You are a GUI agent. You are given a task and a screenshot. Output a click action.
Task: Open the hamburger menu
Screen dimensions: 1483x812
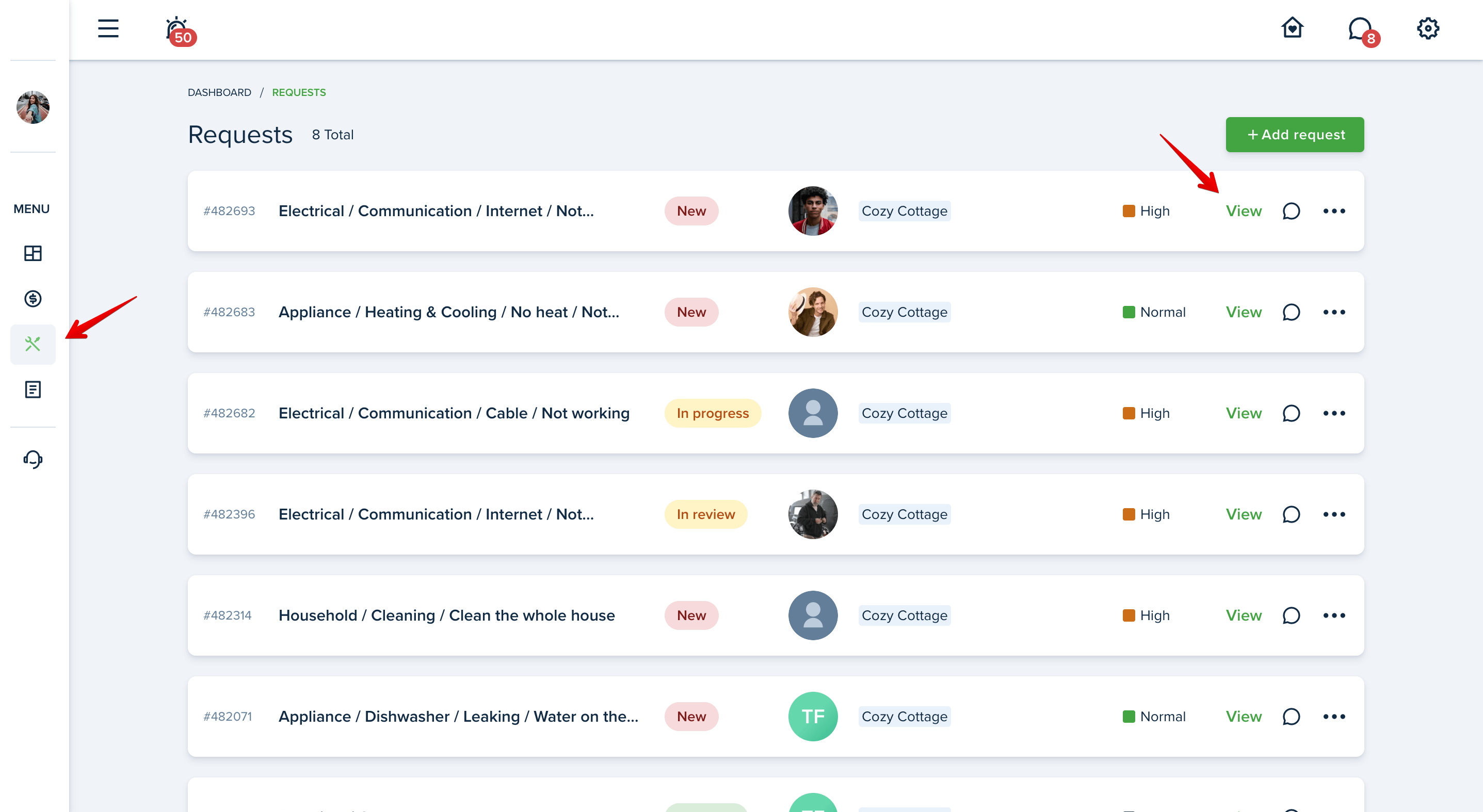pyautogui.click(x=108, y=28)
